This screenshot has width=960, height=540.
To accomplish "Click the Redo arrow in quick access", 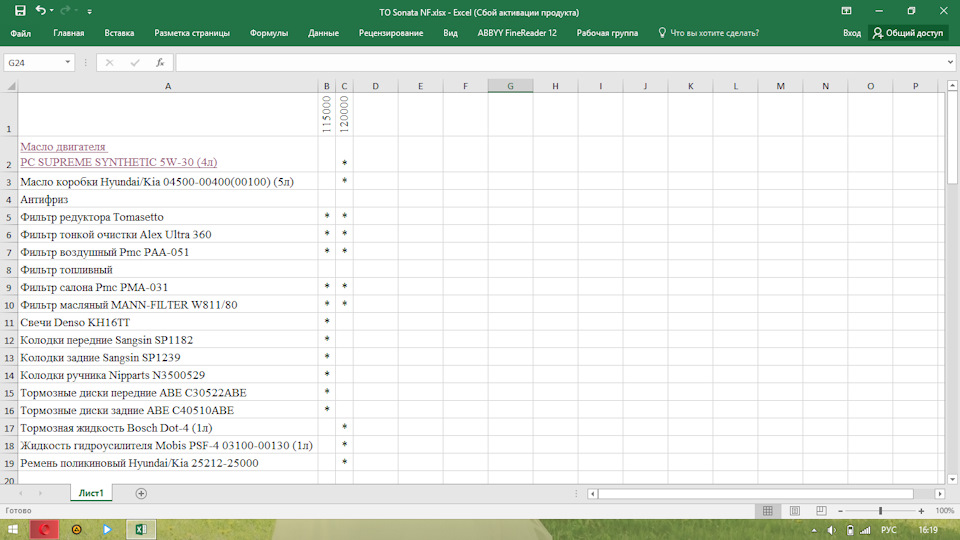I will (66, 10).
